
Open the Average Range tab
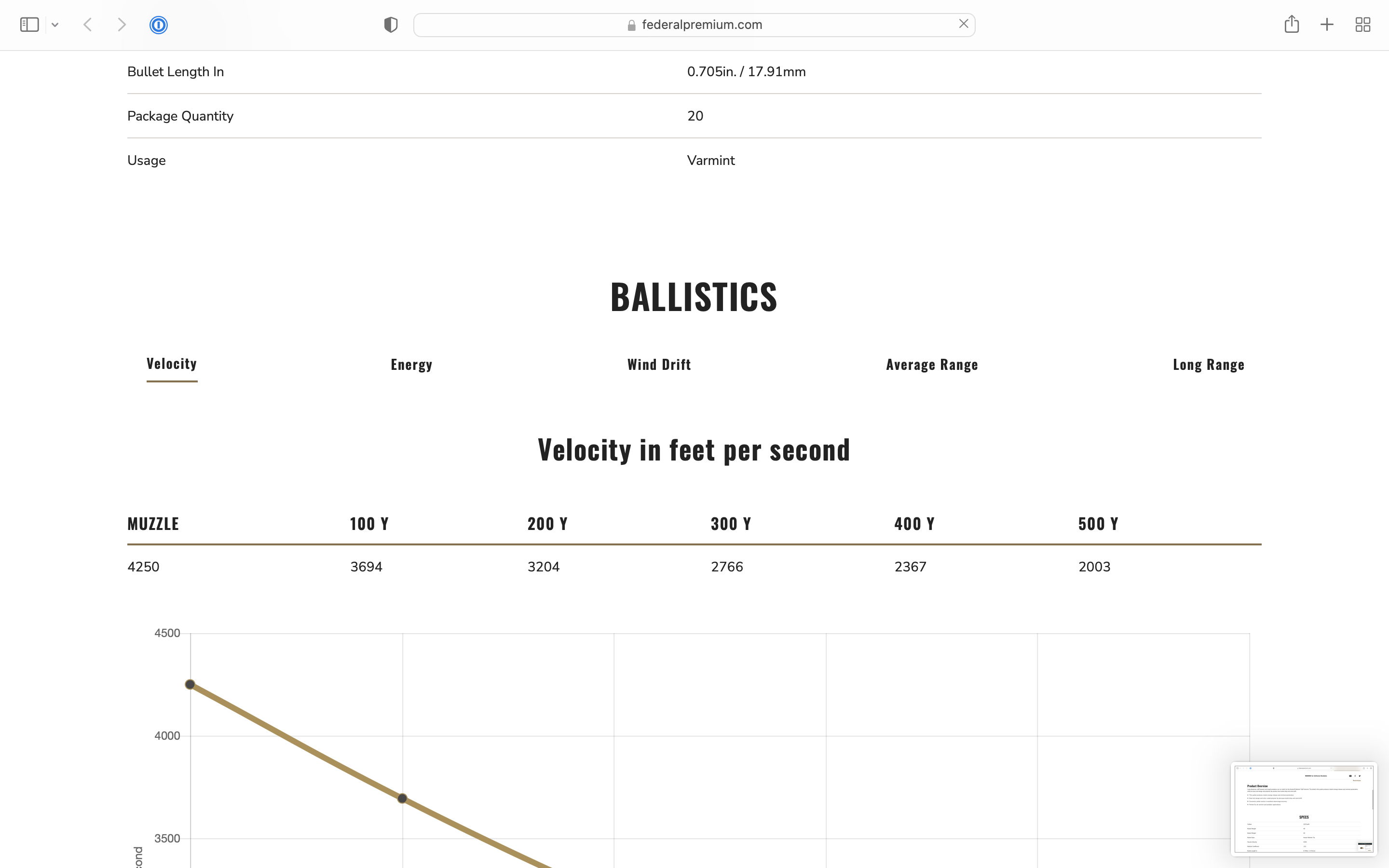(932, 365)
